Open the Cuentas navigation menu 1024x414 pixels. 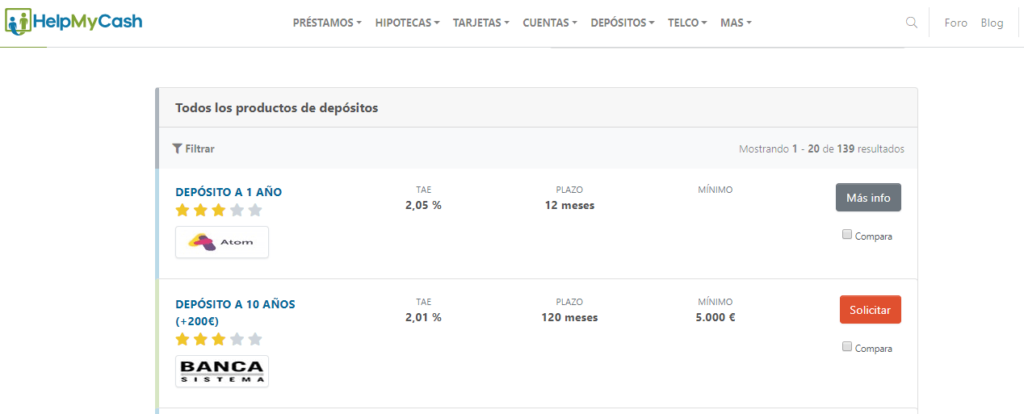[550, 22]
